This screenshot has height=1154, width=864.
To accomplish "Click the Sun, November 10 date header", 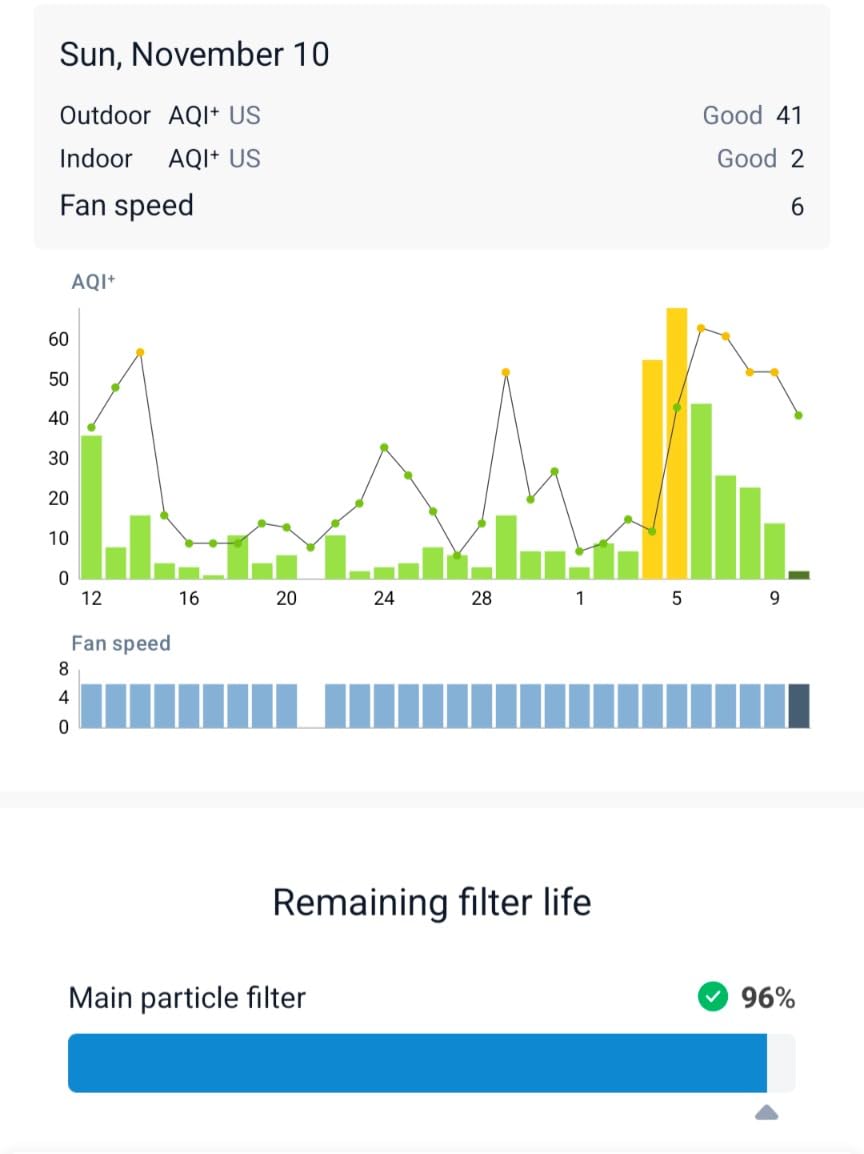I will pyautogui.click(x=194, y=54).
